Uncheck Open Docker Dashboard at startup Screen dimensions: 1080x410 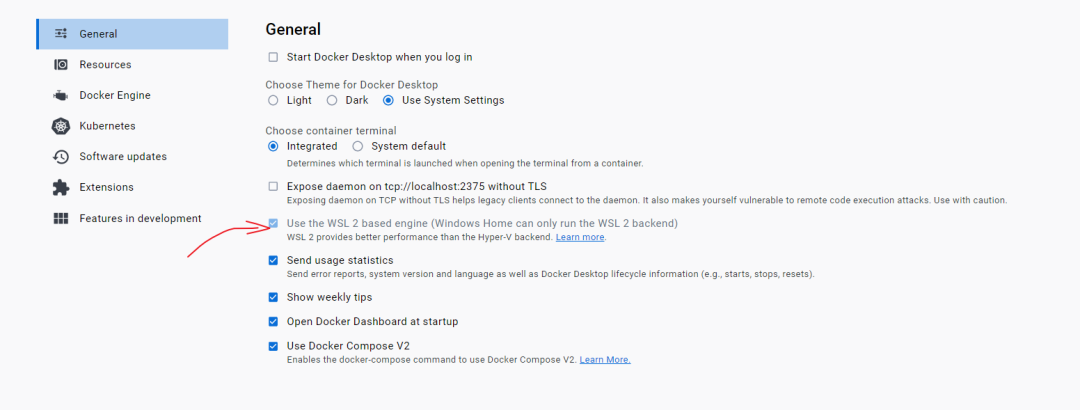pos(273,322)
